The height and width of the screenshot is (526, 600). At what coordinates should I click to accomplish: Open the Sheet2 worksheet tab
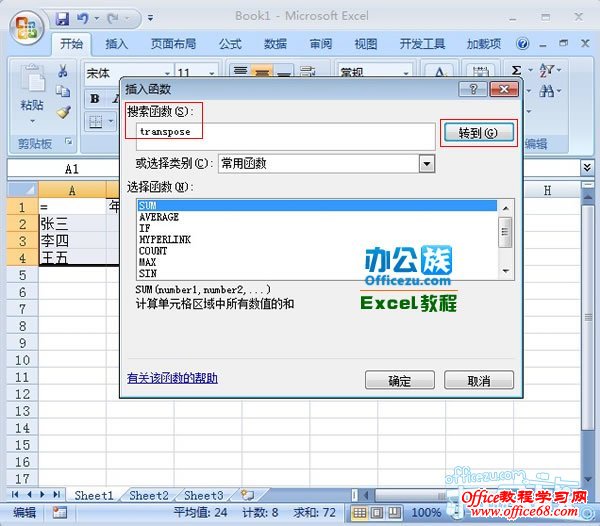(149, 495)
